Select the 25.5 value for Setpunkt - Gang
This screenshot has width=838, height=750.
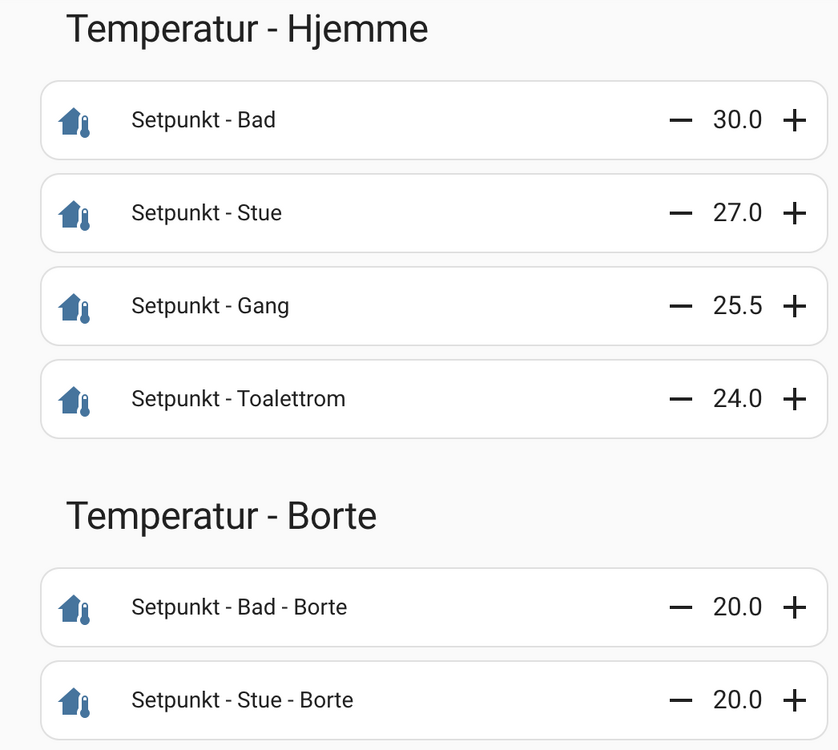pyautogui.click(x=737, y=306)
